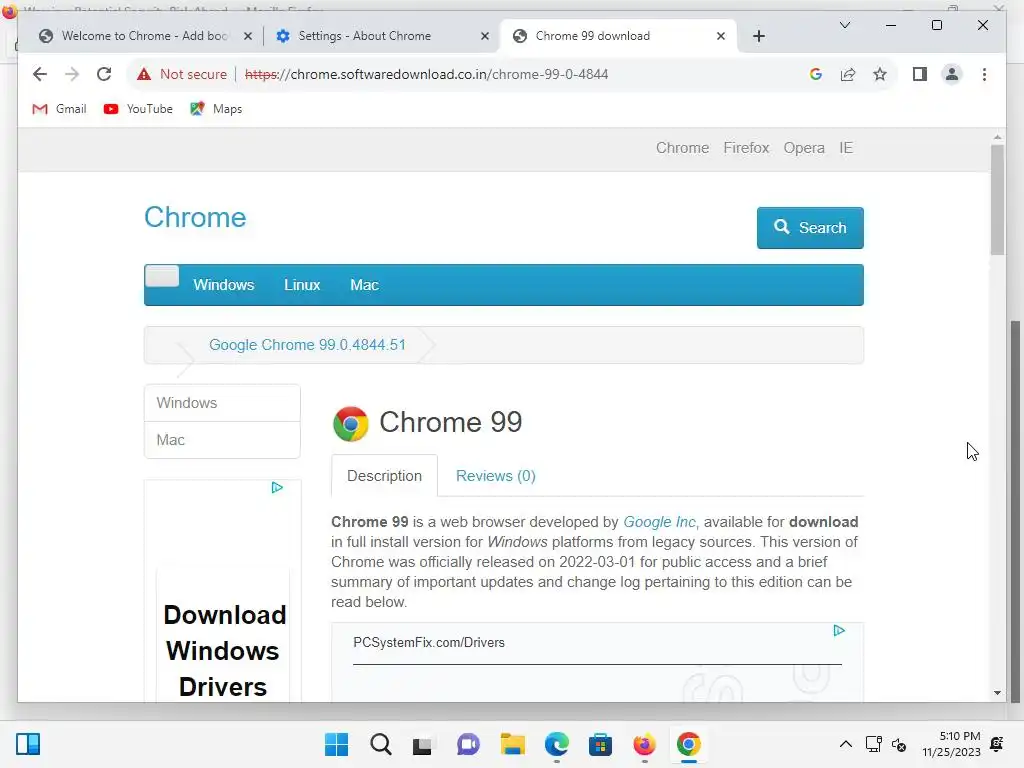The width and height of the screenshot is (1024, 768).
Task: Open the IE link in top navigation
Action: click(x=846, y=148)
